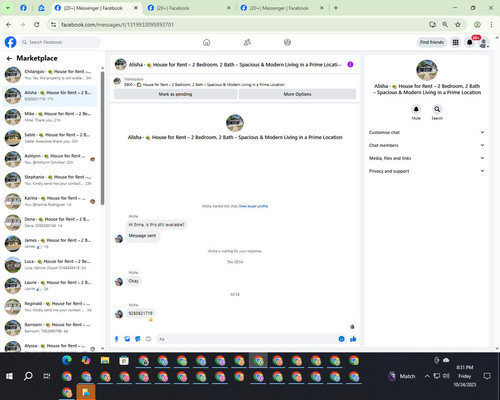Reload the page in the browser
The image size is (500, 400).
click(37, 25)
